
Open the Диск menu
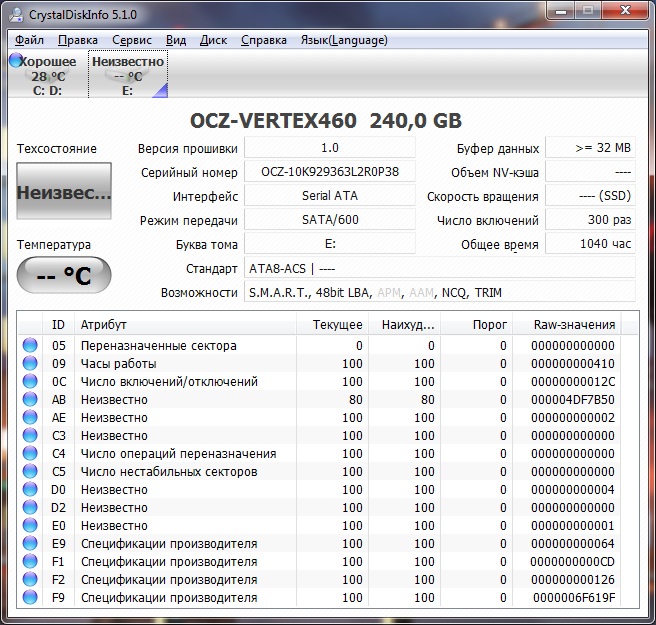tap(213, 40)
